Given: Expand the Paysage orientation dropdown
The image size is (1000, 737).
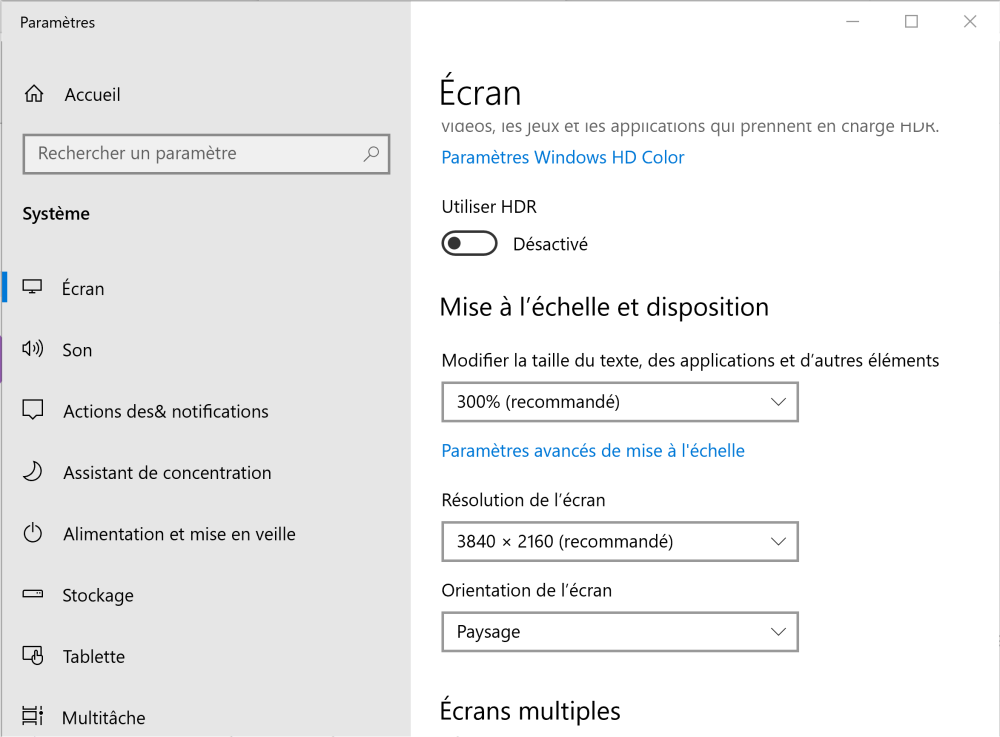Looking at the screenshot, I should click(x=619, y=632).
